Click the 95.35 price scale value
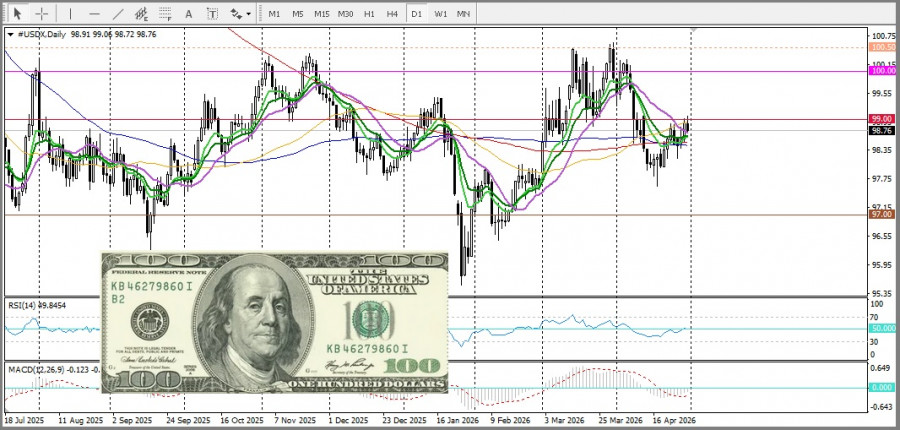 coord(883,293)
